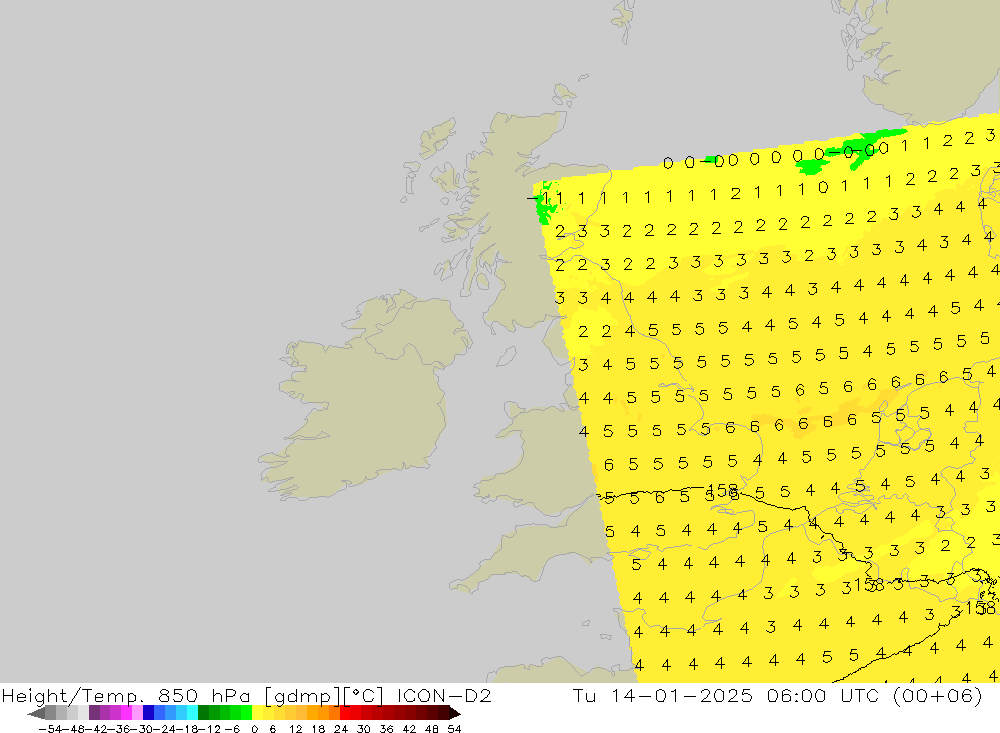The height and width of the screenshot is (733, 1000).
Task: Click the legend right arrow end cap
Action: click(454, 713)
